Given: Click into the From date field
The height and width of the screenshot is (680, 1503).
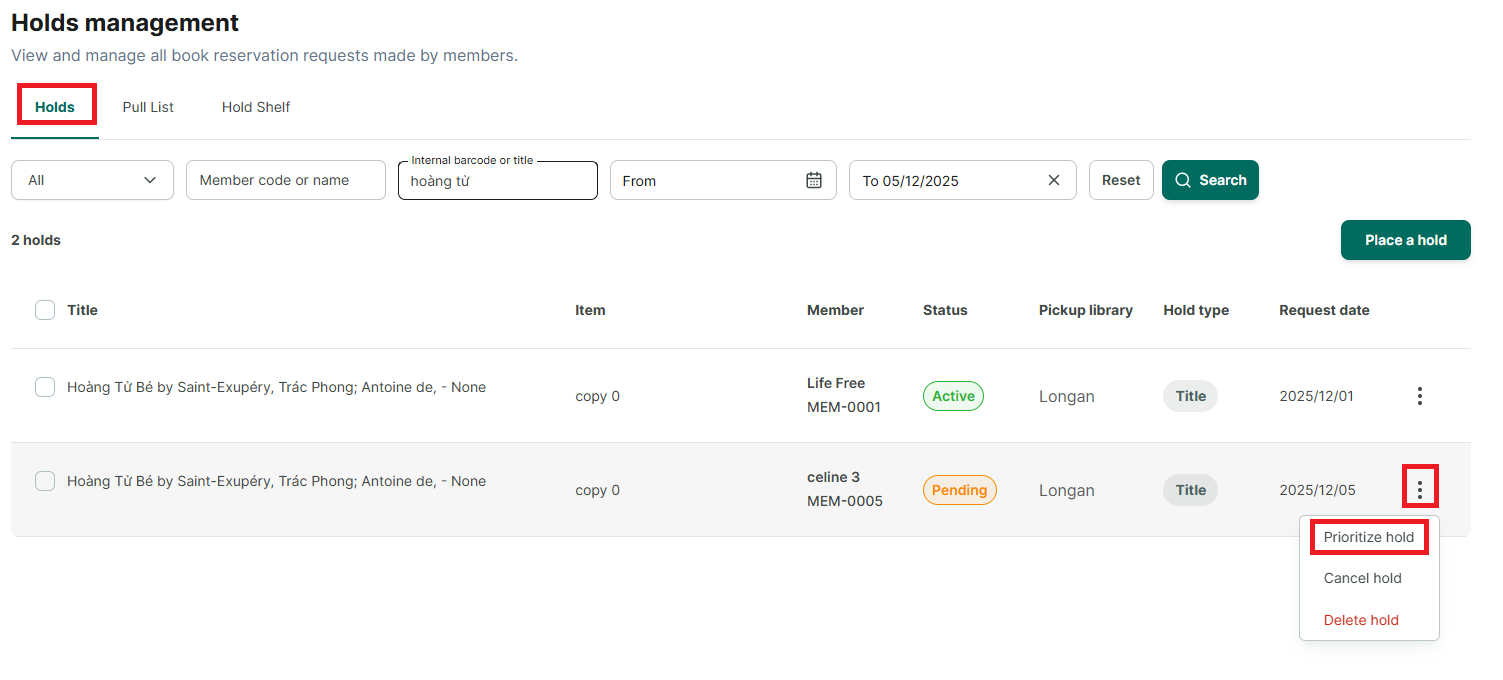Looking at the screenshot, I should click(723, 180).
